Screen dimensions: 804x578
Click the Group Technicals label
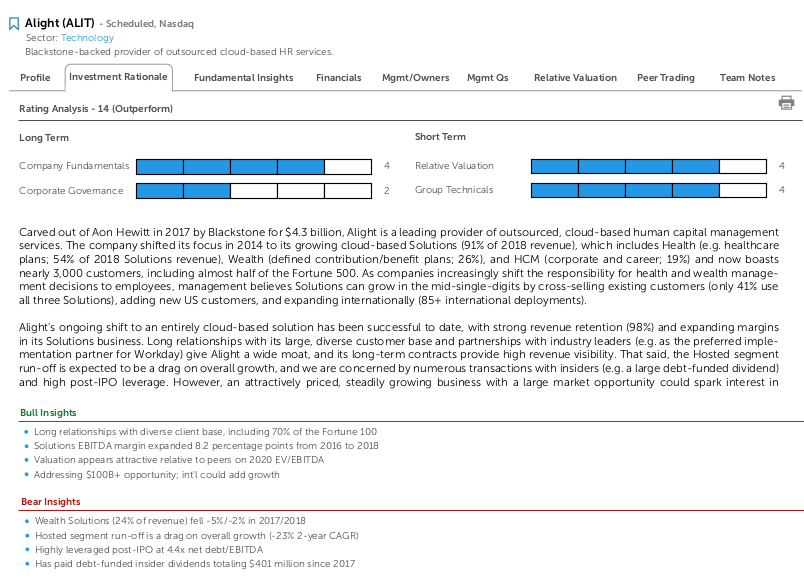(x=454, y=190)
